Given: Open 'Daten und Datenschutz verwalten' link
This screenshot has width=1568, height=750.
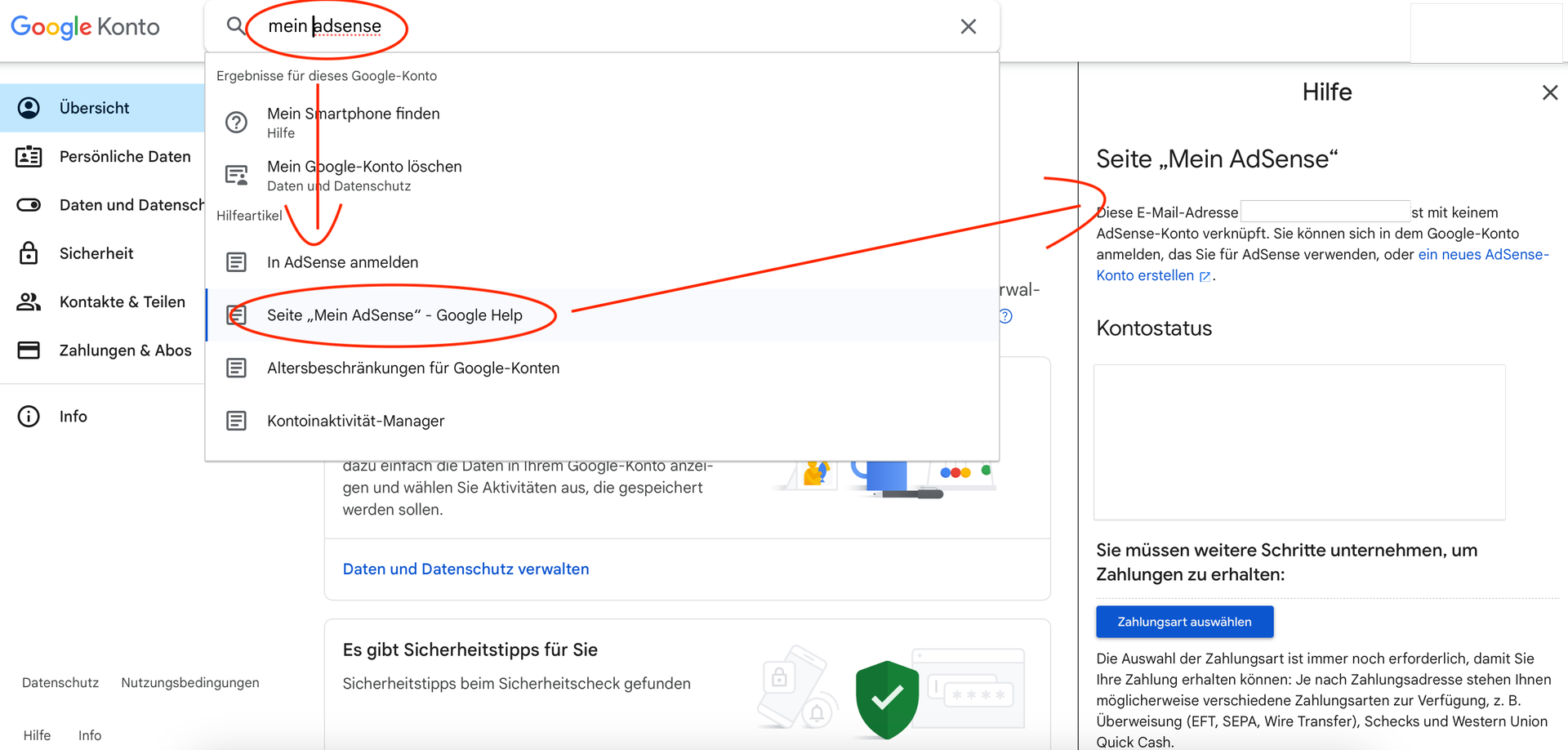Looking at the screenshot, I should [x=465, y=569].
